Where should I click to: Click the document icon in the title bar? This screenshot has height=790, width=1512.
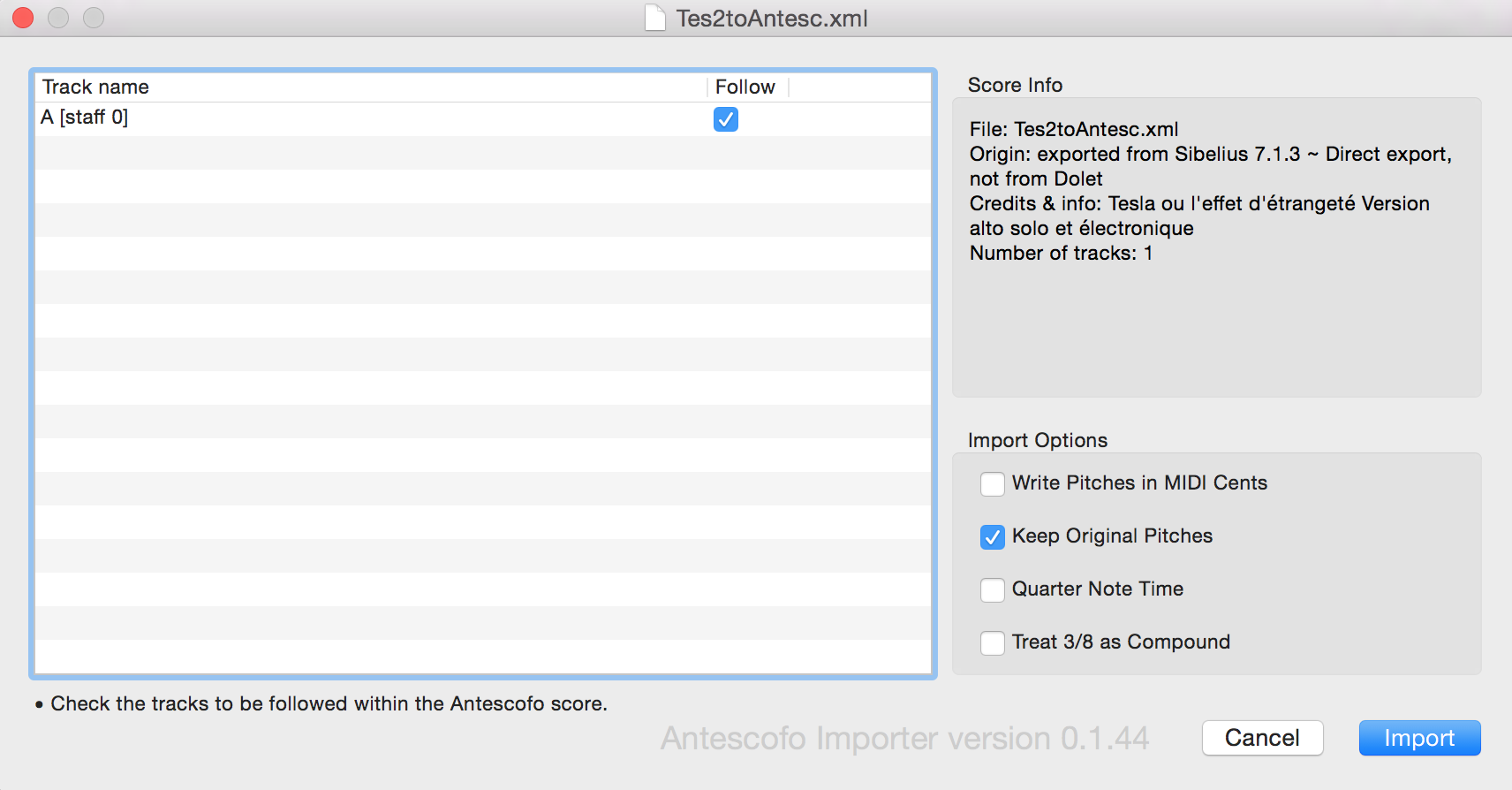point(654,18)
